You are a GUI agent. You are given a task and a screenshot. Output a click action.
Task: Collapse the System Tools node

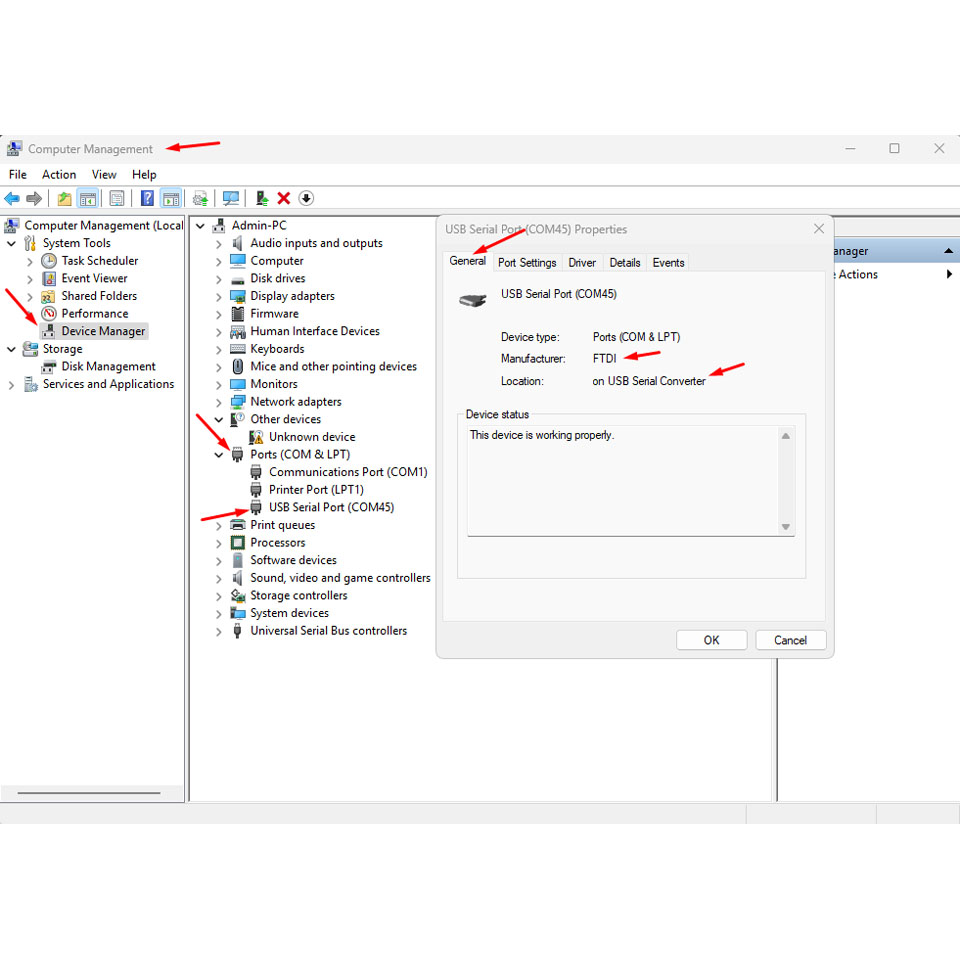[x=11, y=244]
